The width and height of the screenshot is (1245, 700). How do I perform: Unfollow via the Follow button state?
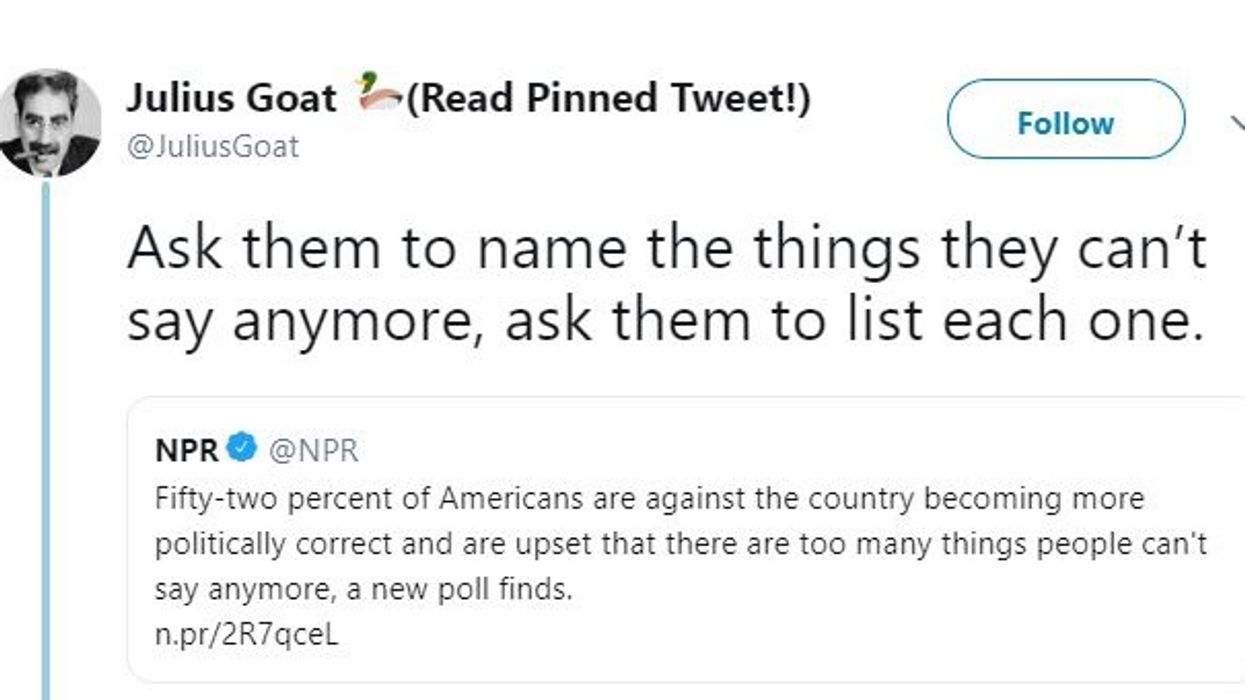[x=1066, y=123]
